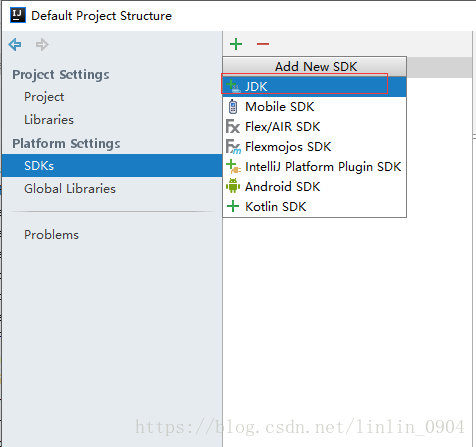This screenshot has height=447, width=476.
Task: Pick Flexmojos SDK from the list
Action: (314, 147)
